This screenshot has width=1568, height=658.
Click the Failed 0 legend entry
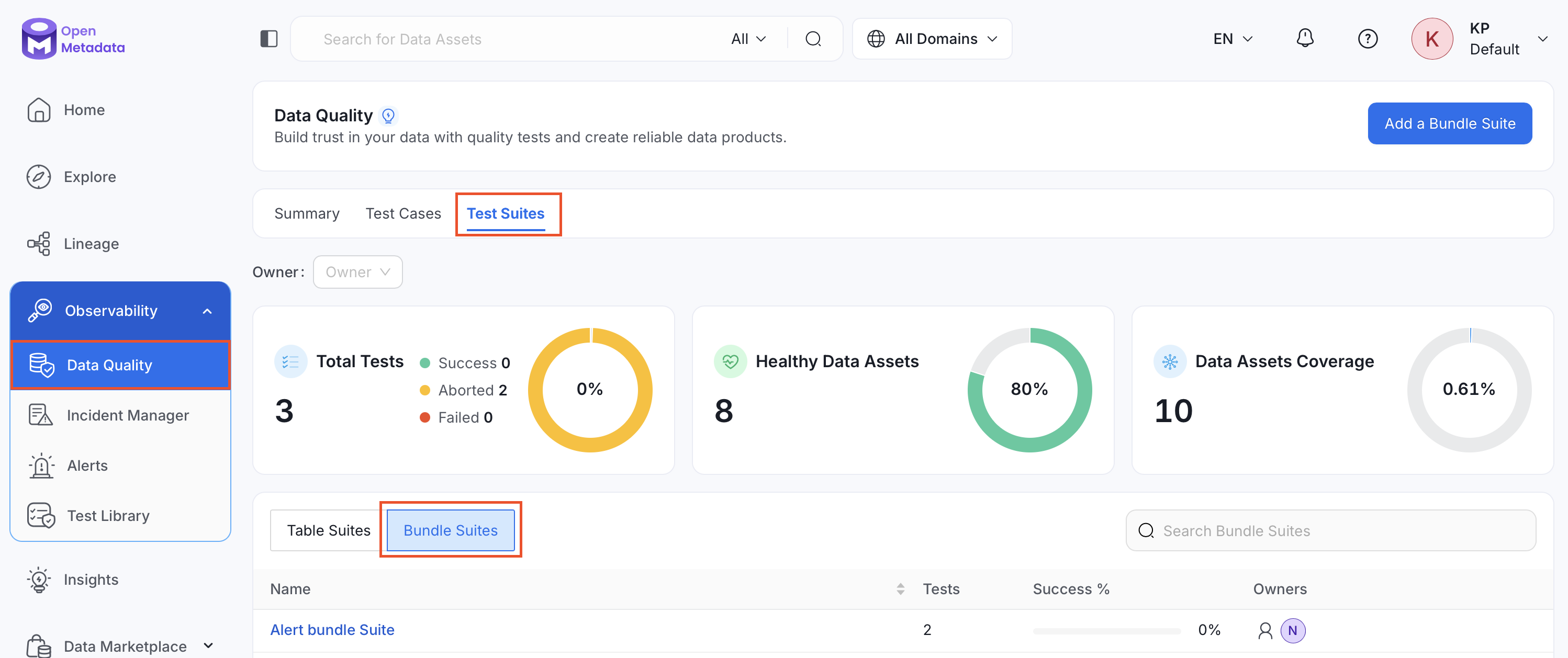[x=456, y=418]
